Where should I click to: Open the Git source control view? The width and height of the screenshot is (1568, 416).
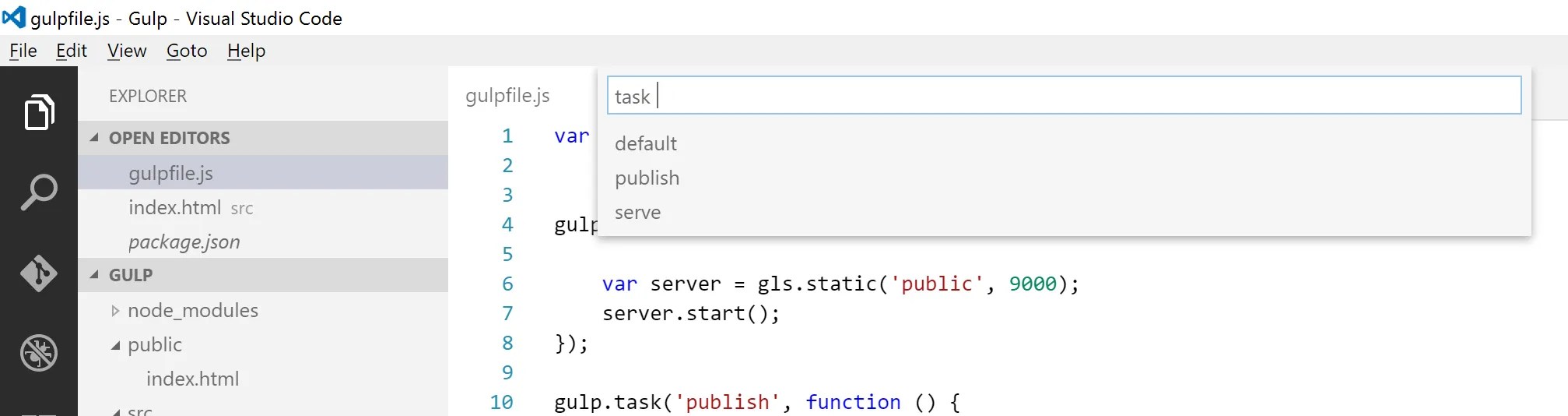[39, 273]
